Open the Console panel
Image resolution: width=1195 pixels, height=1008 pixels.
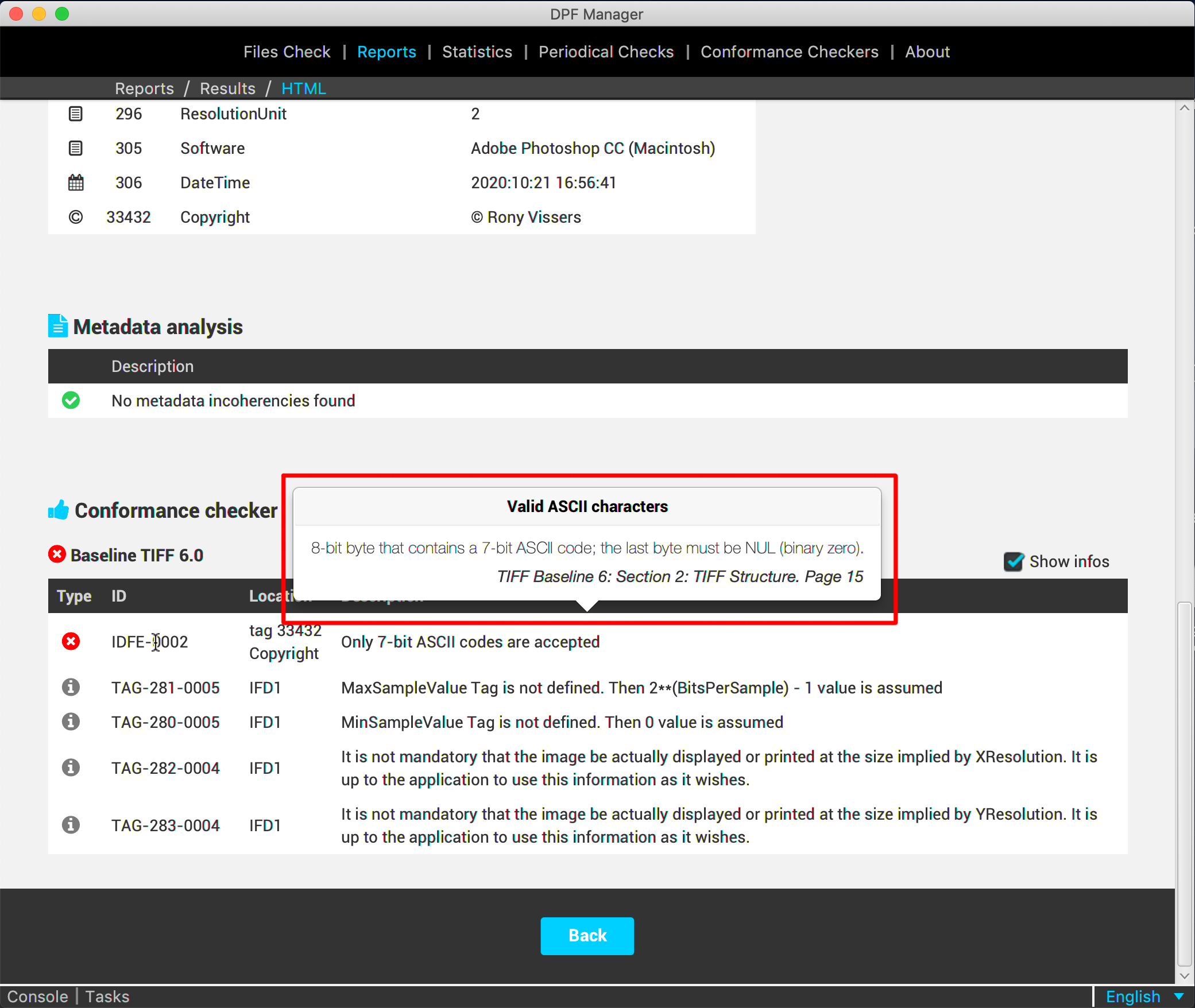click(x=37, y=997)
